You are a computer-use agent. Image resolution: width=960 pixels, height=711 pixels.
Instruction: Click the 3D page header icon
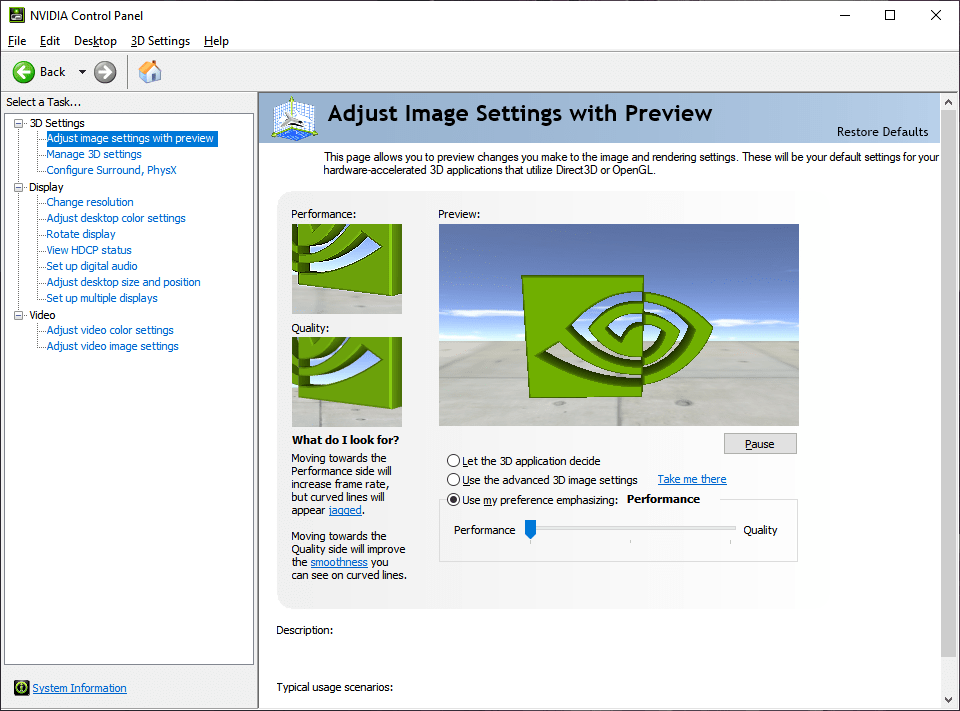tap(294, 118)
